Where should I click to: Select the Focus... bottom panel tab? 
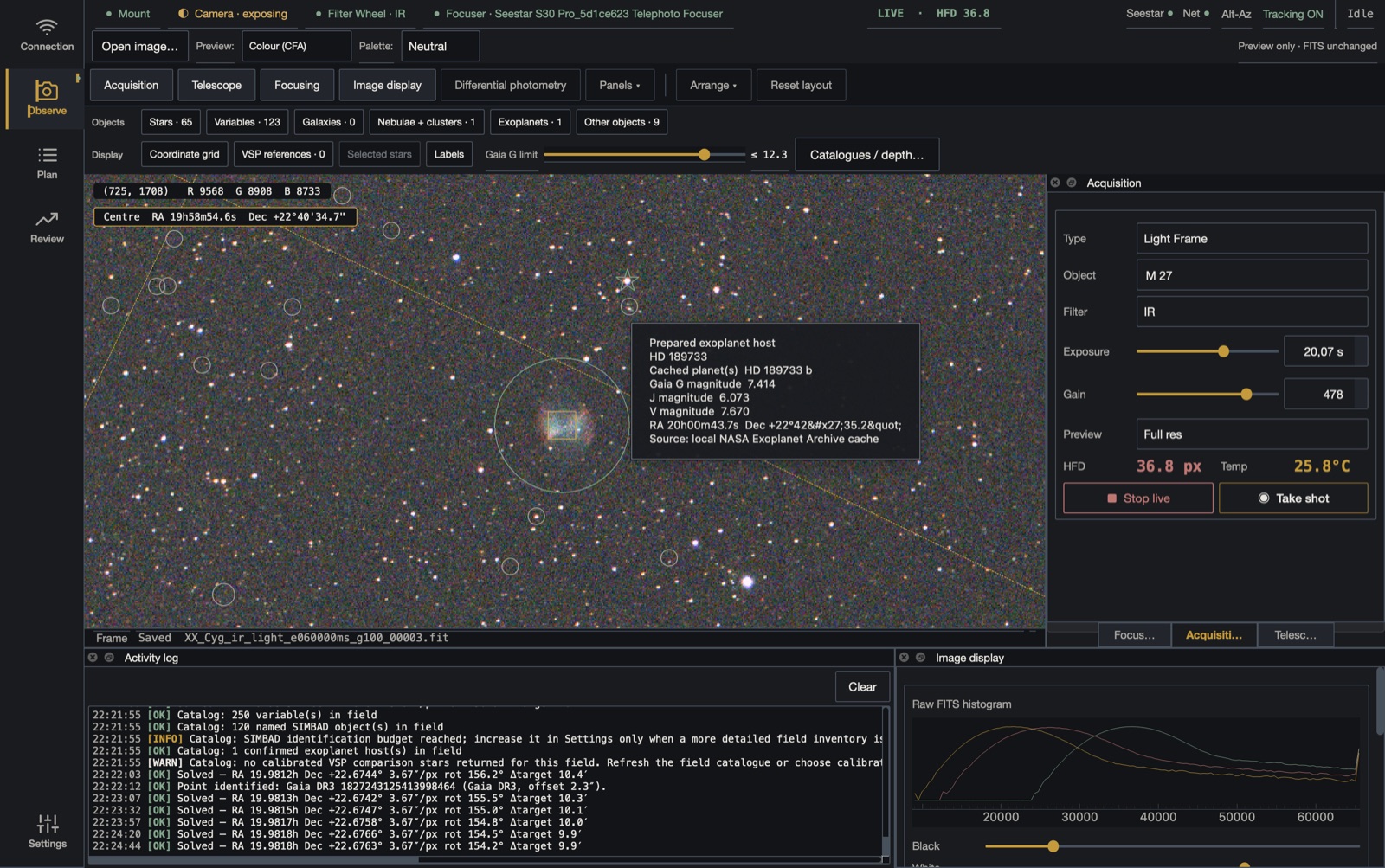(1134, 635)
